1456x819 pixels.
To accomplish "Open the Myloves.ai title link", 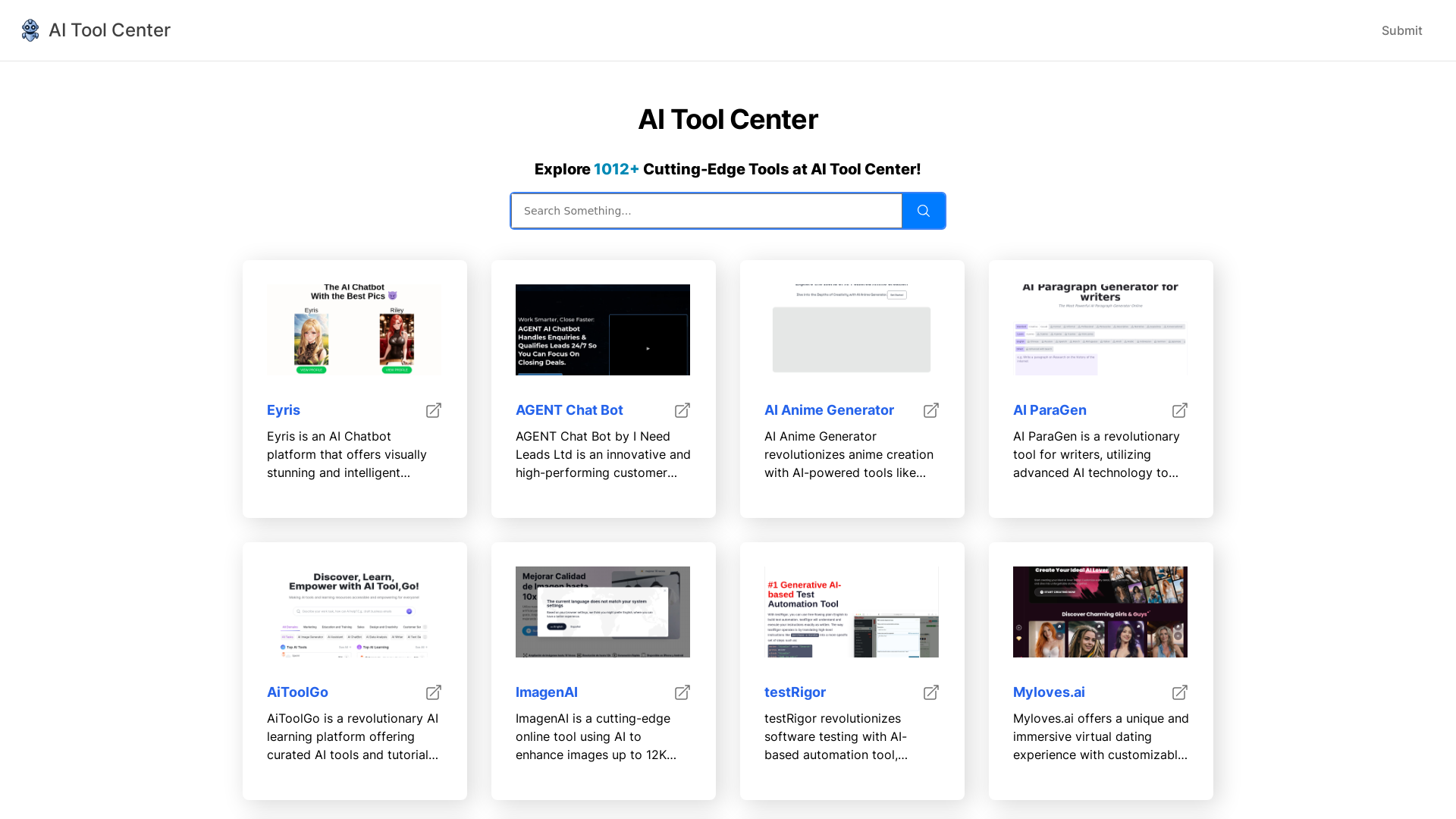I will [1049, 692].
